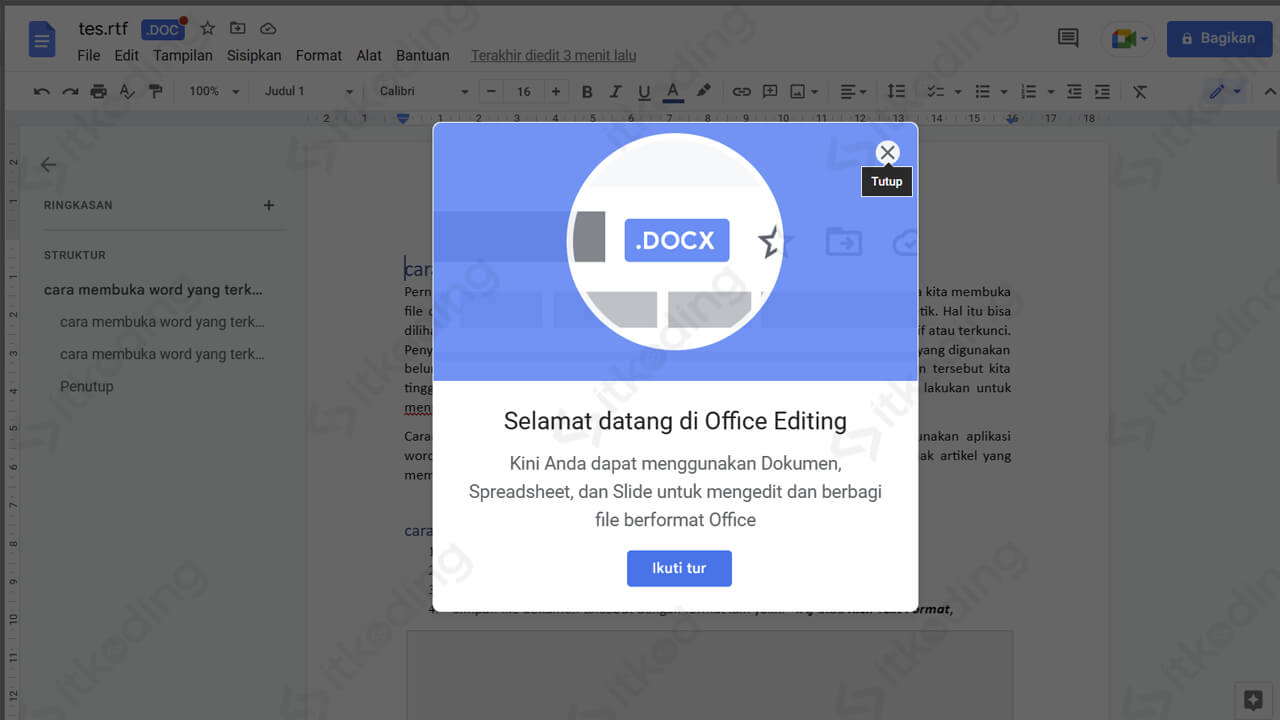Viewport: 1280px width, 720px height.
Task: Open the Tampilan menu
Action: [183, 56]
